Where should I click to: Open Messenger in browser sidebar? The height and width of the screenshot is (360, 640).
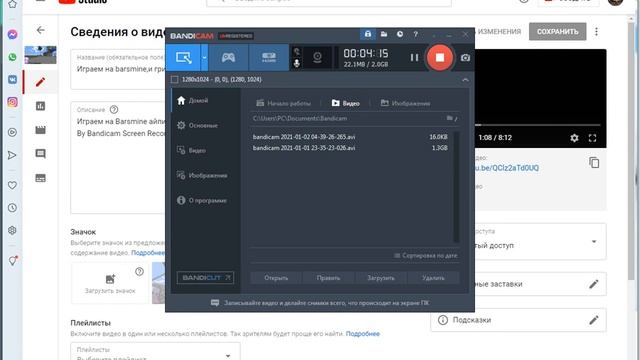pyautogui.click(x=12, y=35)
